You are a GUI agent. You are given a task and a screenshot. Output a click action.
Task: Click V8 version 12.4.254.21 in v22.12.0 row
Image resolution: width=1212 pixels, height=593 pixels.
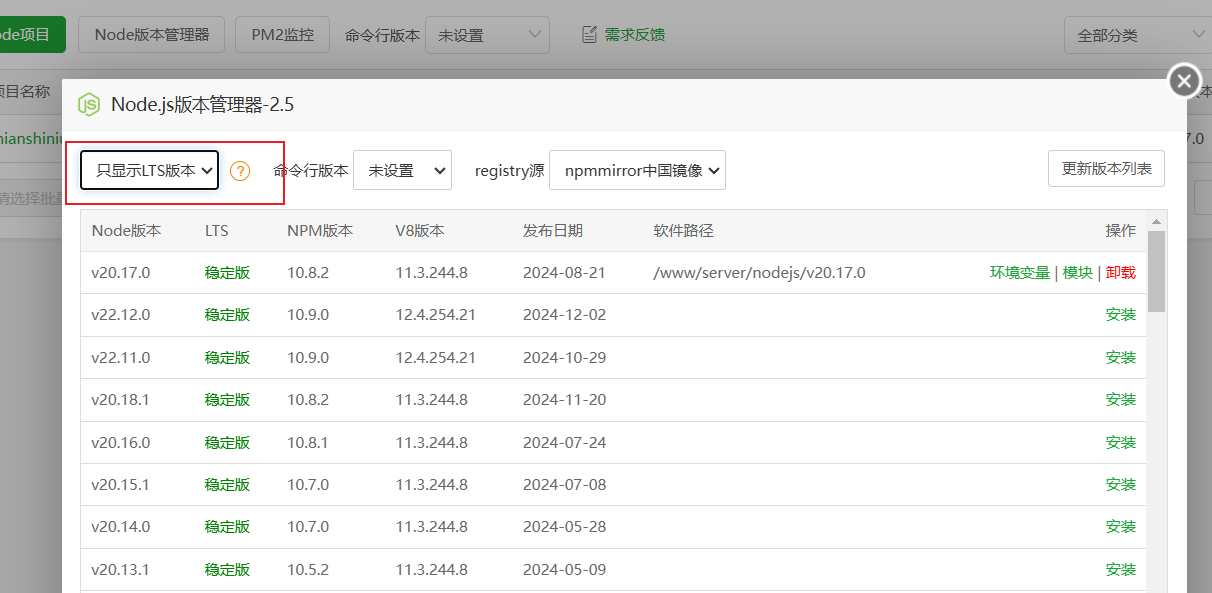(x=436, y=314)
